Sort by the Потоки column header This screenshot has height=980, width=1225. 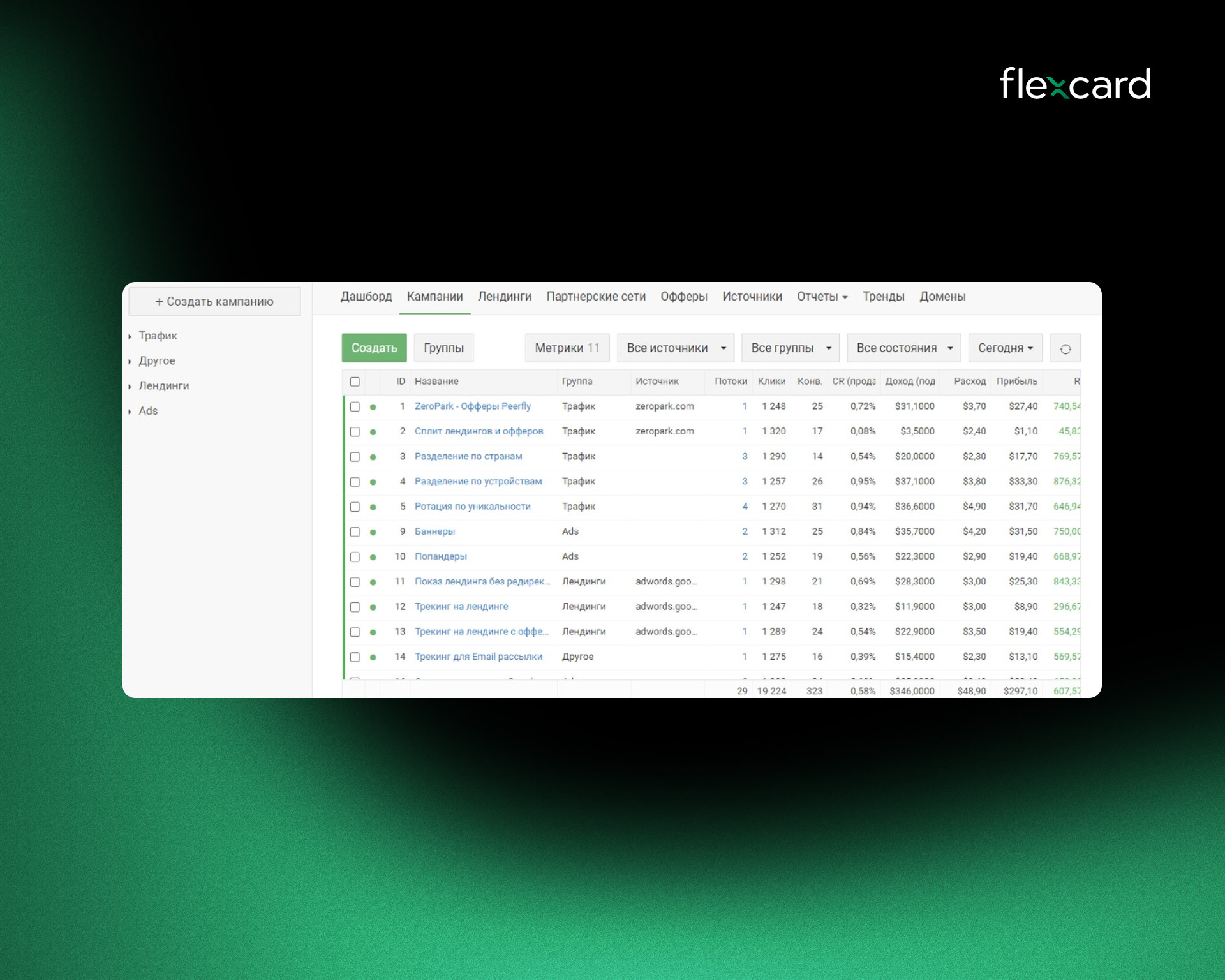731,382
